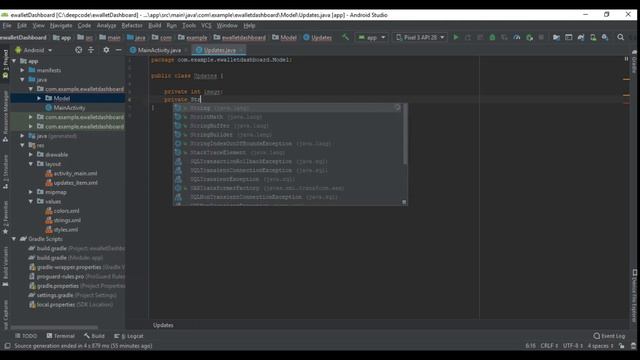The height and width of the screenshot is (360, 640).
Task: Click the UTF-8 encoding in status bar
Action: [572, 346]
